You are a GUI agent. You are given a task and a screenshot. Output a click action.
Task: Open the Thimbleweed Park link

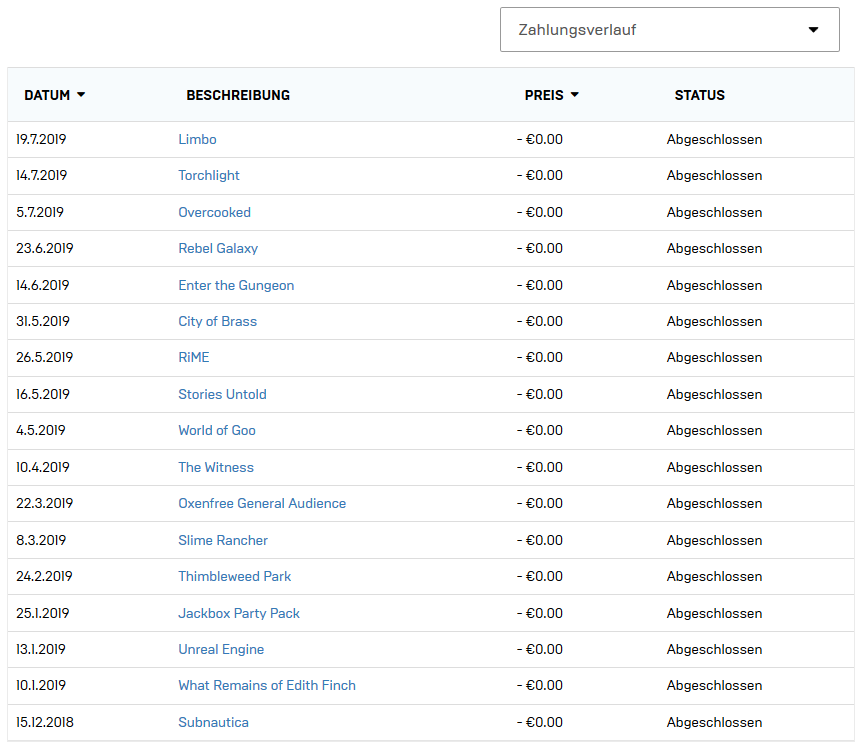pos(235,577)
